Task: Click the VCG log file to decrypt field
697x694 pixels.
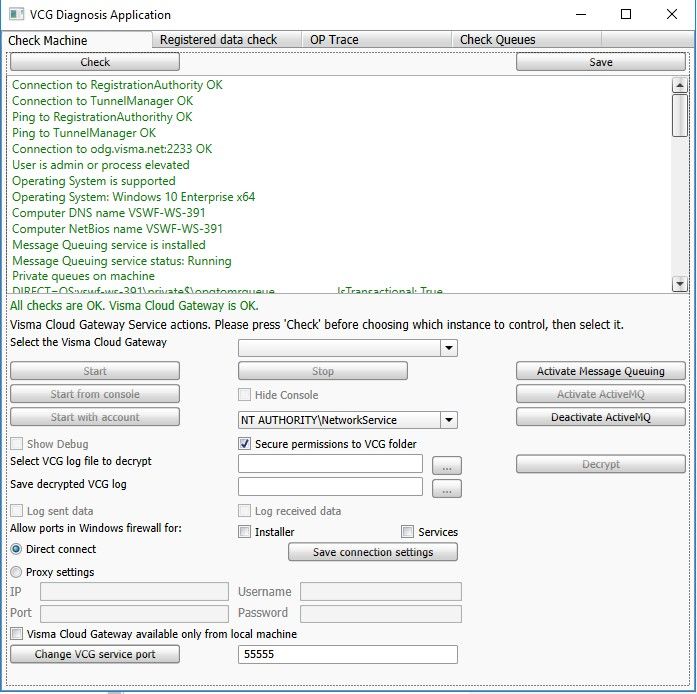Action: click(330, 464)
